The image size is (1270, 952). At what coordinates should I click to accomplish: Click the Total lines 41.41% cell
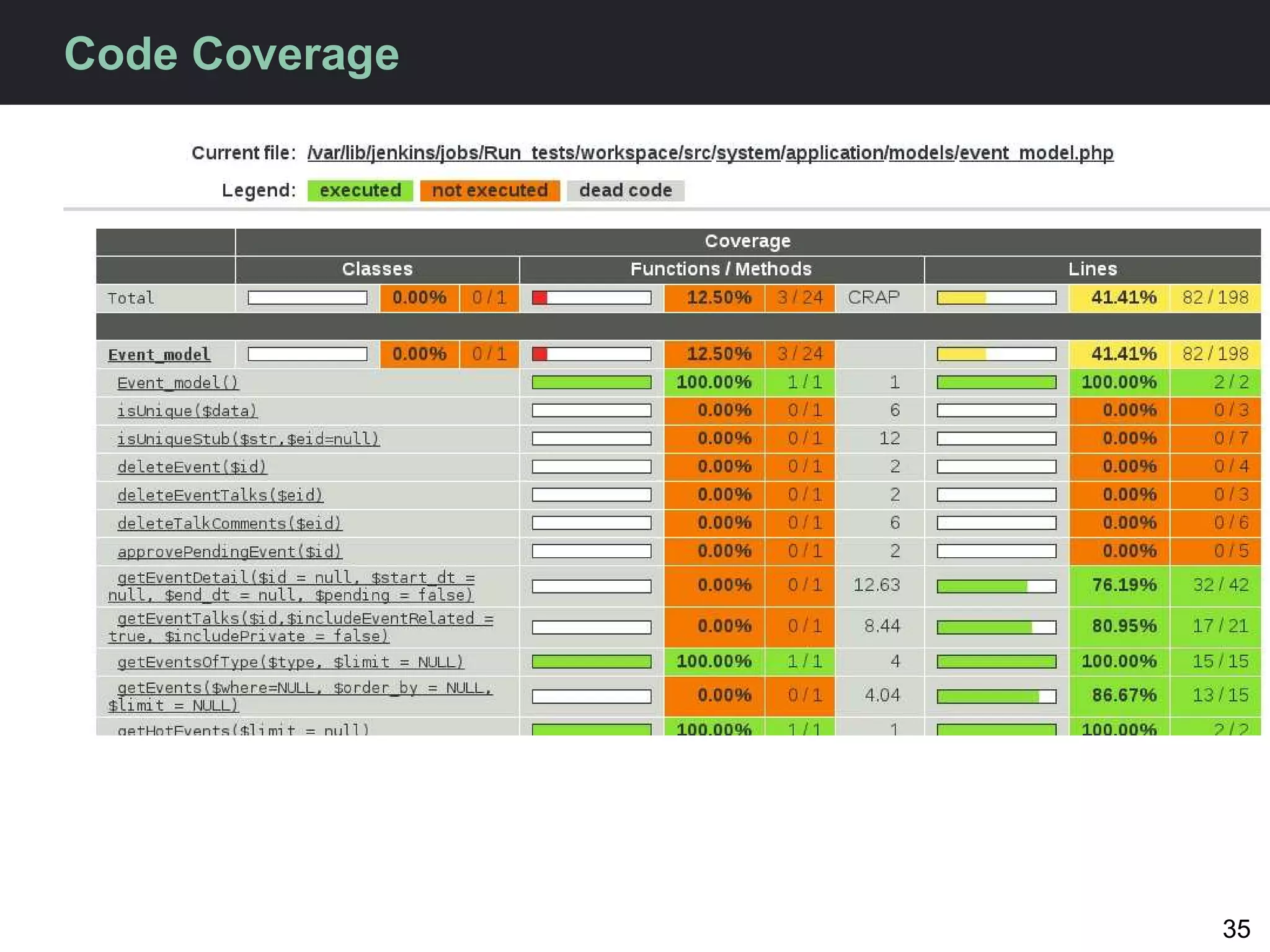click(x=1119, y=297)
